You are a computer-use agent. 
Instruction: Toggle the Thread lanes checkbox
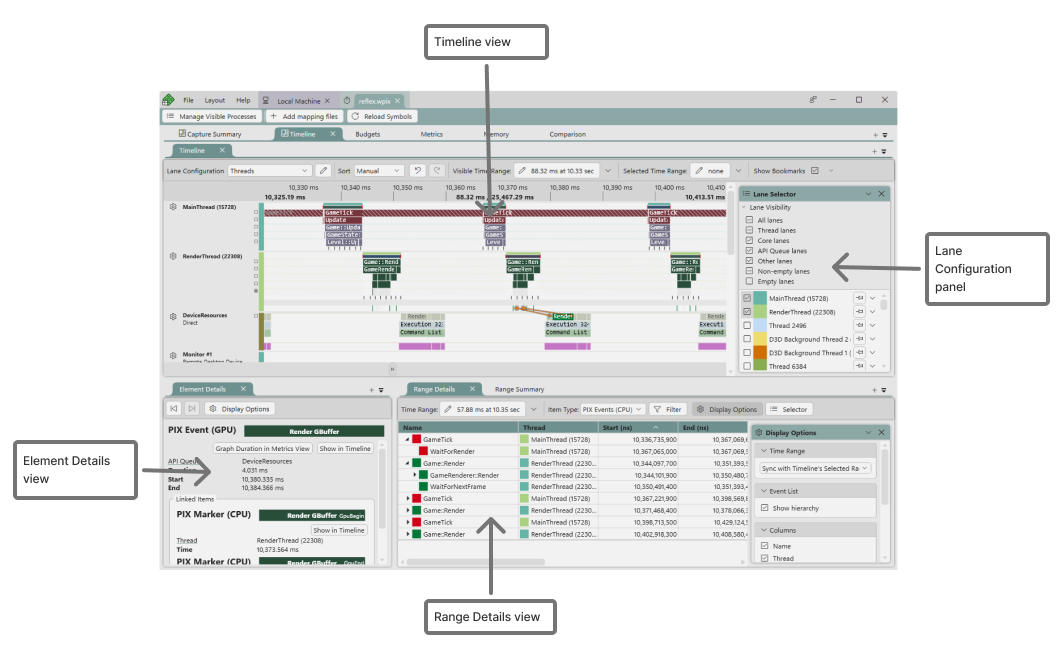(749, 230)
